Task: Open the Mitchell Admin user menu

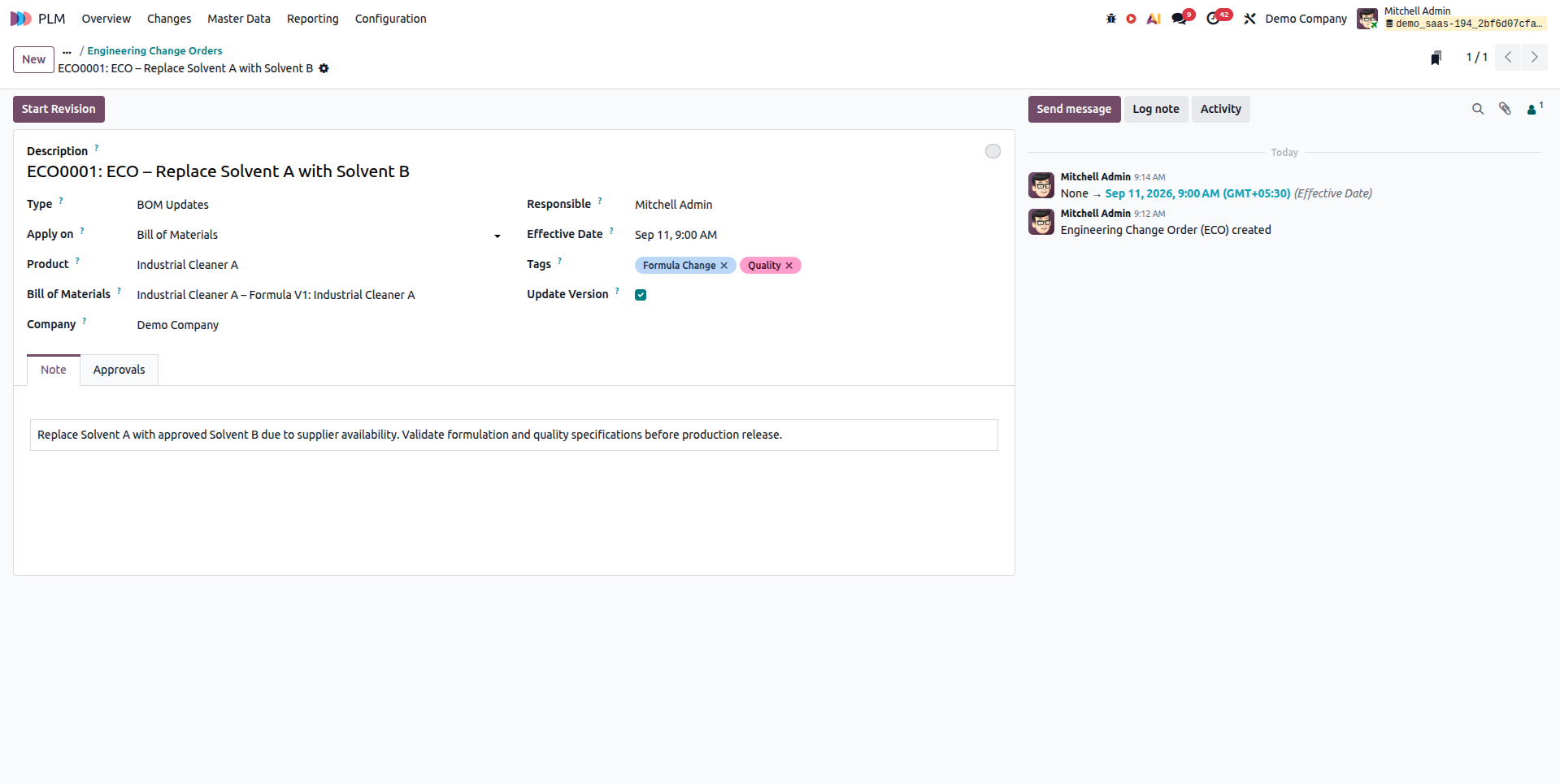Action: 1451,18
